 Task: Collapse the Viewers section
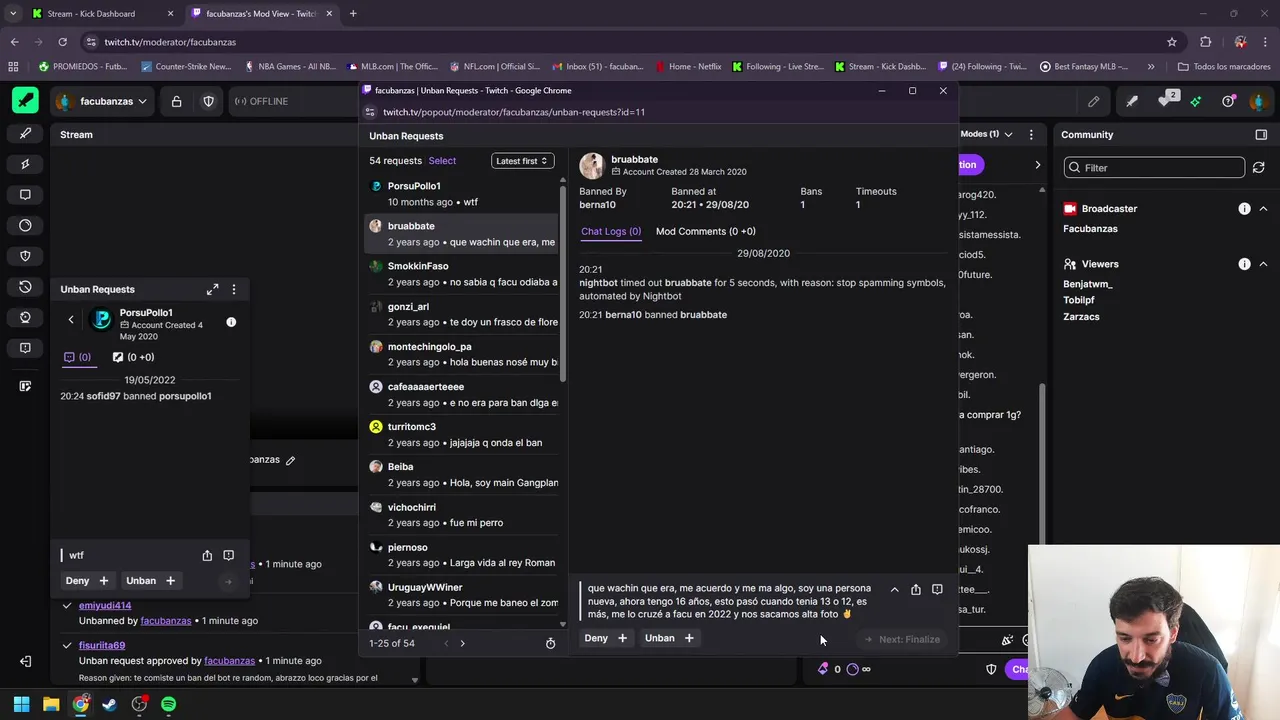(x=1263, y=264)
